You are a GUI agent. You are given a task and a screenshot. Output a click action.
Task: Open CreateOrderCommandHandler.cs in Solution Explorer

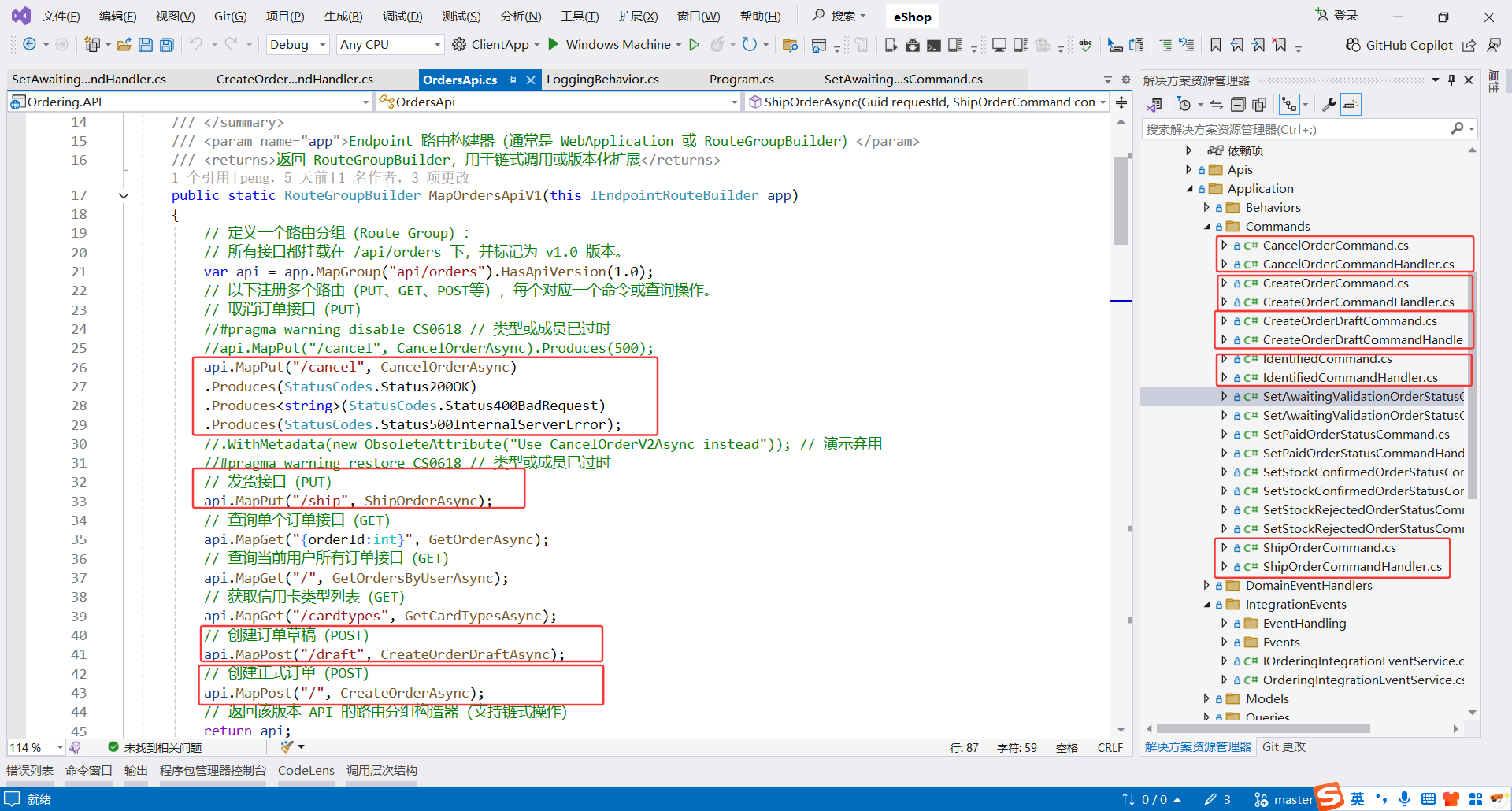pos(1358,302)
